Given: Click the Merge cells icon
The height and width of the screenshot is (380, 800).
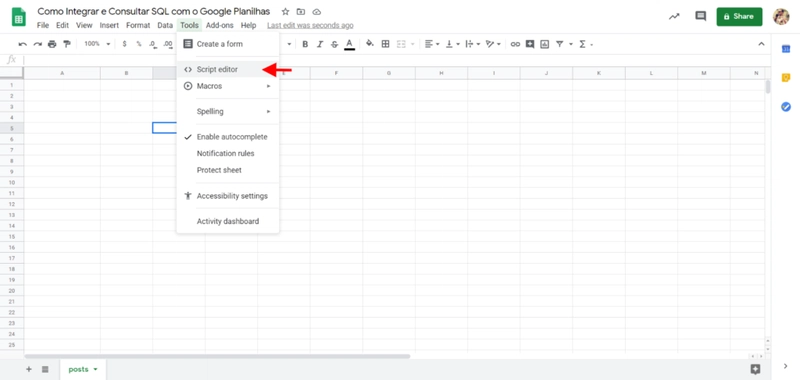Looking at the screenshot, I should coord(401,44).
